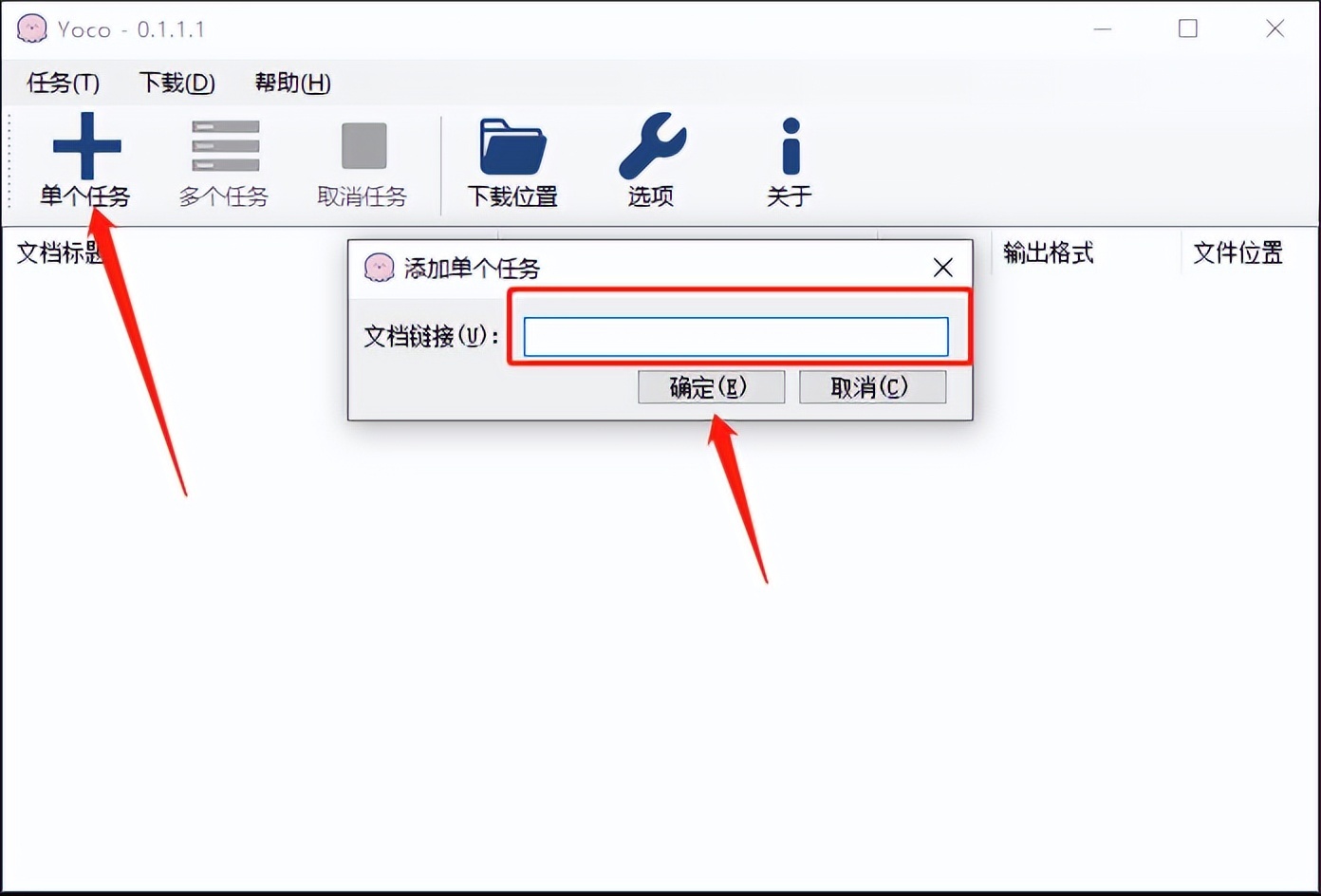This screenshot has width=1321, height=896.
Task: Close the 添加单个任务 dialog
Action: (942, 268)
